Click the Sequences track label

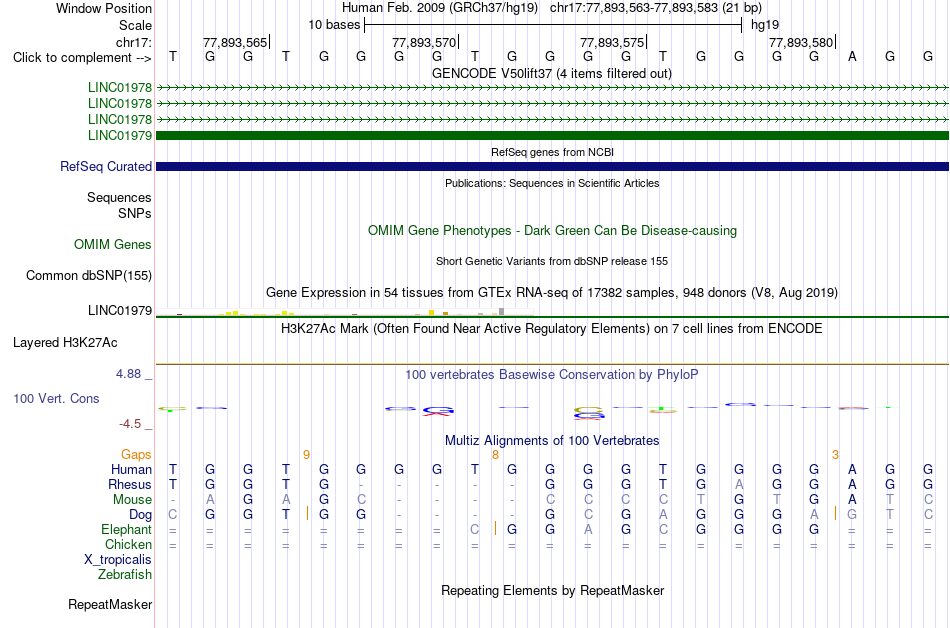point(119,197)
